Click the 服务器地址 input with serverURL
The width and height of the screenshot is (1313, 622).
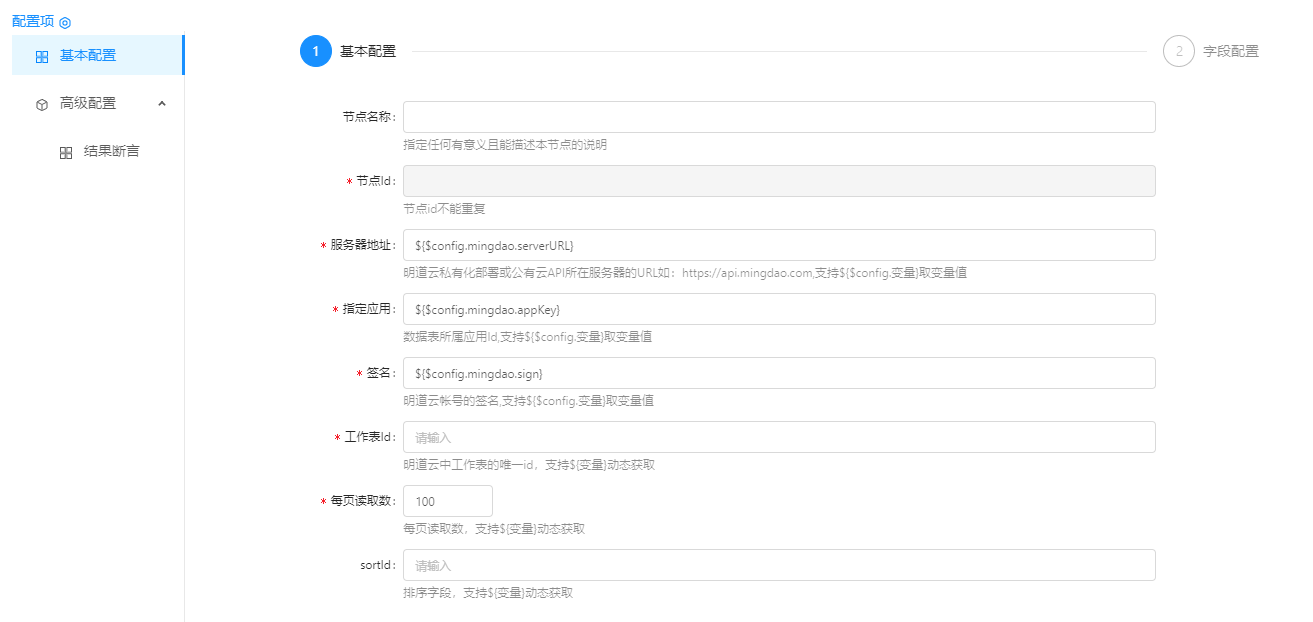click(778, 245)
